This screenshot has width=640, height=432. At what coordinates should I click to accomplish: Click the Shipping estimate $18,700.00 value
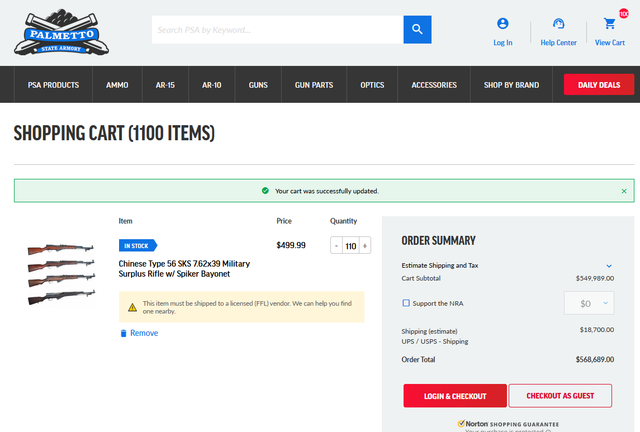(597, 330)
